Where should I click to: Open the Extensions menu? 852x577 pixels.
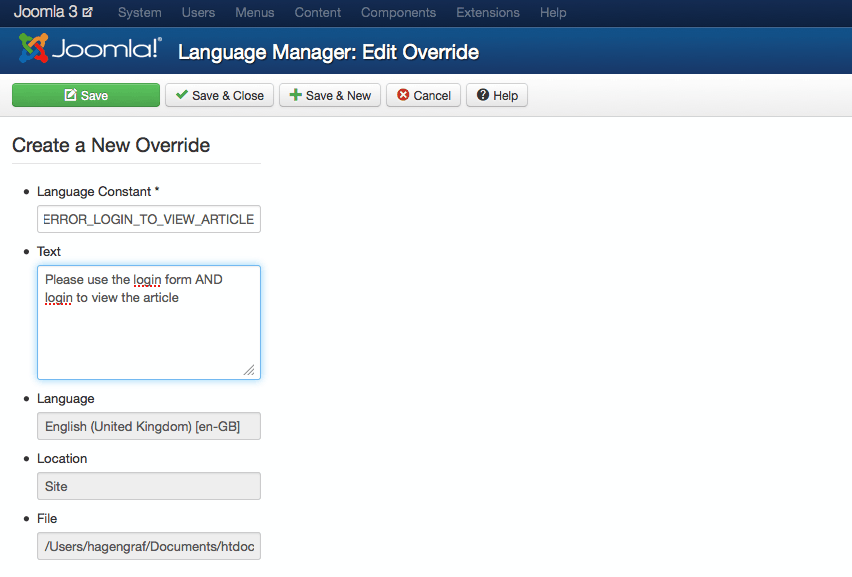pyautogui.click(x=487, y=13)
